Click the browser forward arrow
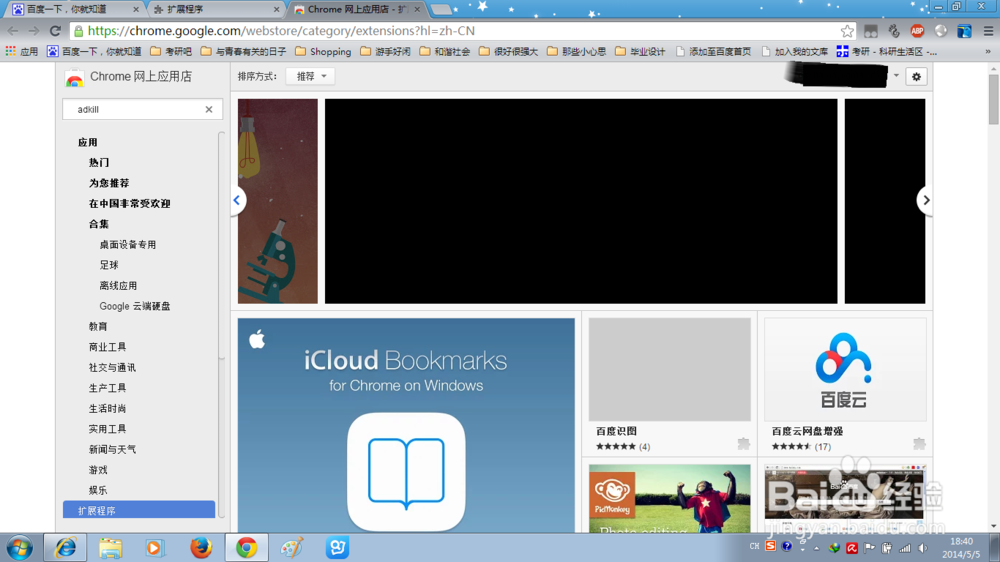Image resolution: width=1000 pixels, height=562 pixels. click(x=34, y=31)
